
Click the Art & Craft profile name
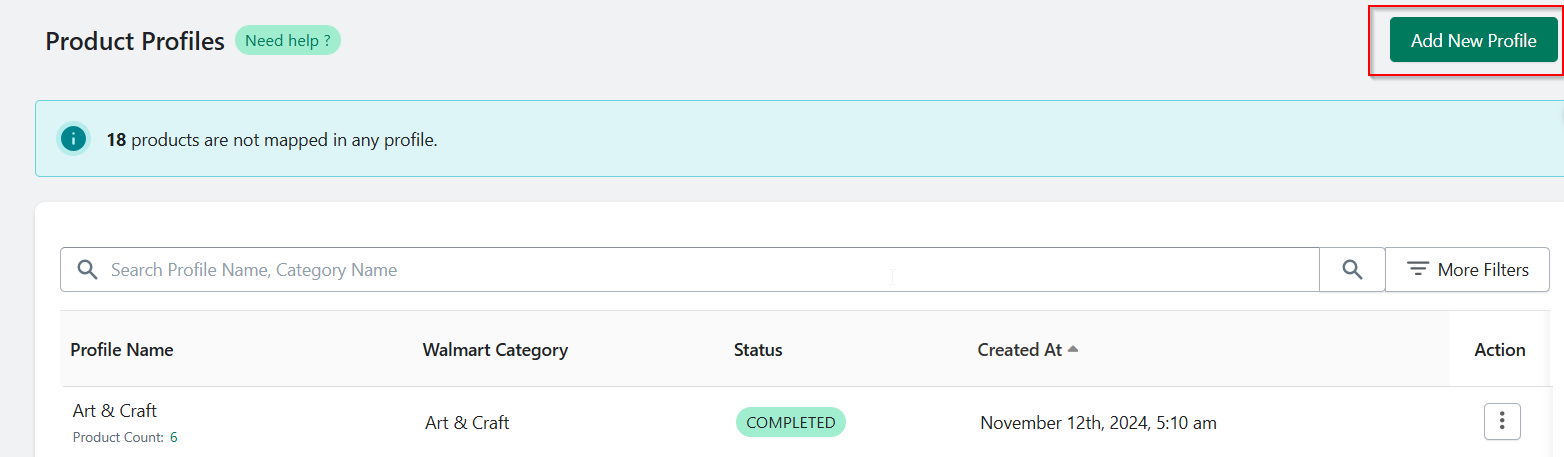click(115, 410)
